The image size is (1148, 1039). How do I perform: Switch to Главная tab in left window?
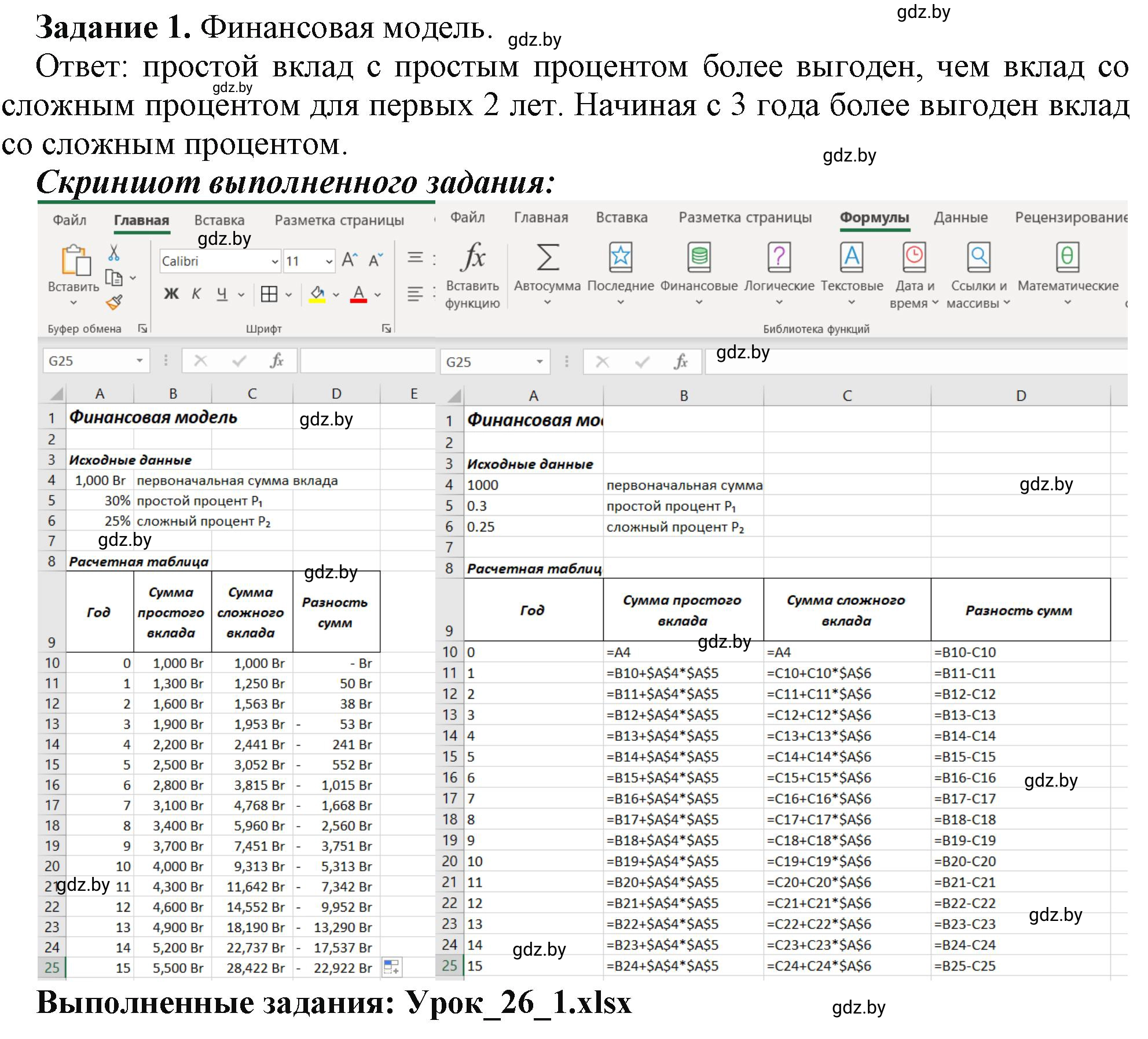coord(141,220)
